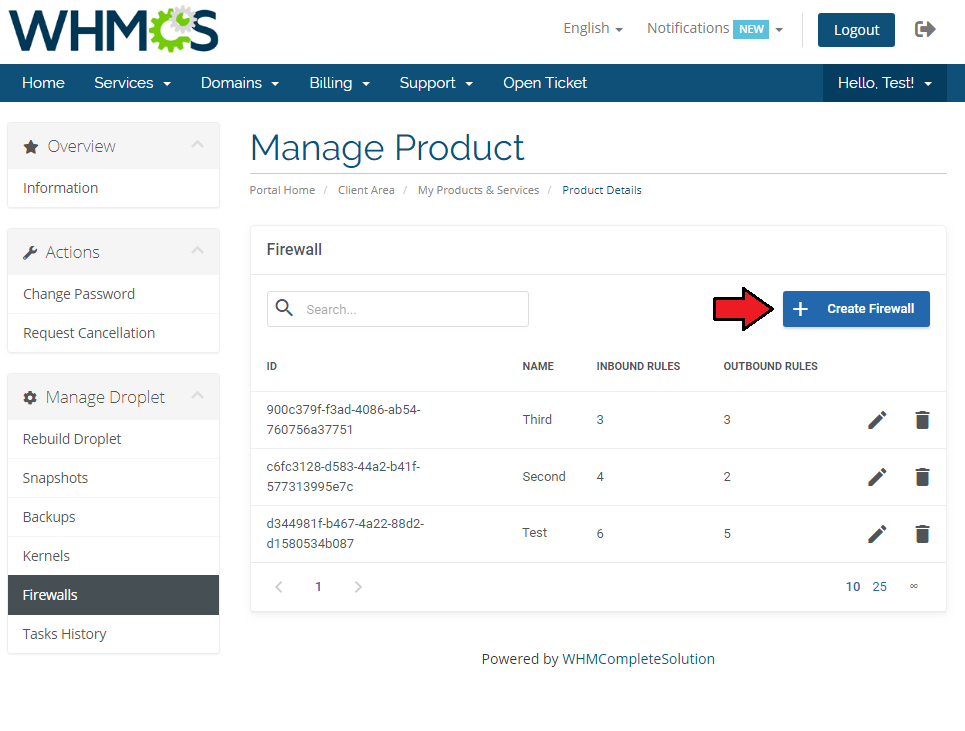This screenshot has width=965, height=731.
Task: Open My Products & Services breadcrumb
Action: click(478, 190)
